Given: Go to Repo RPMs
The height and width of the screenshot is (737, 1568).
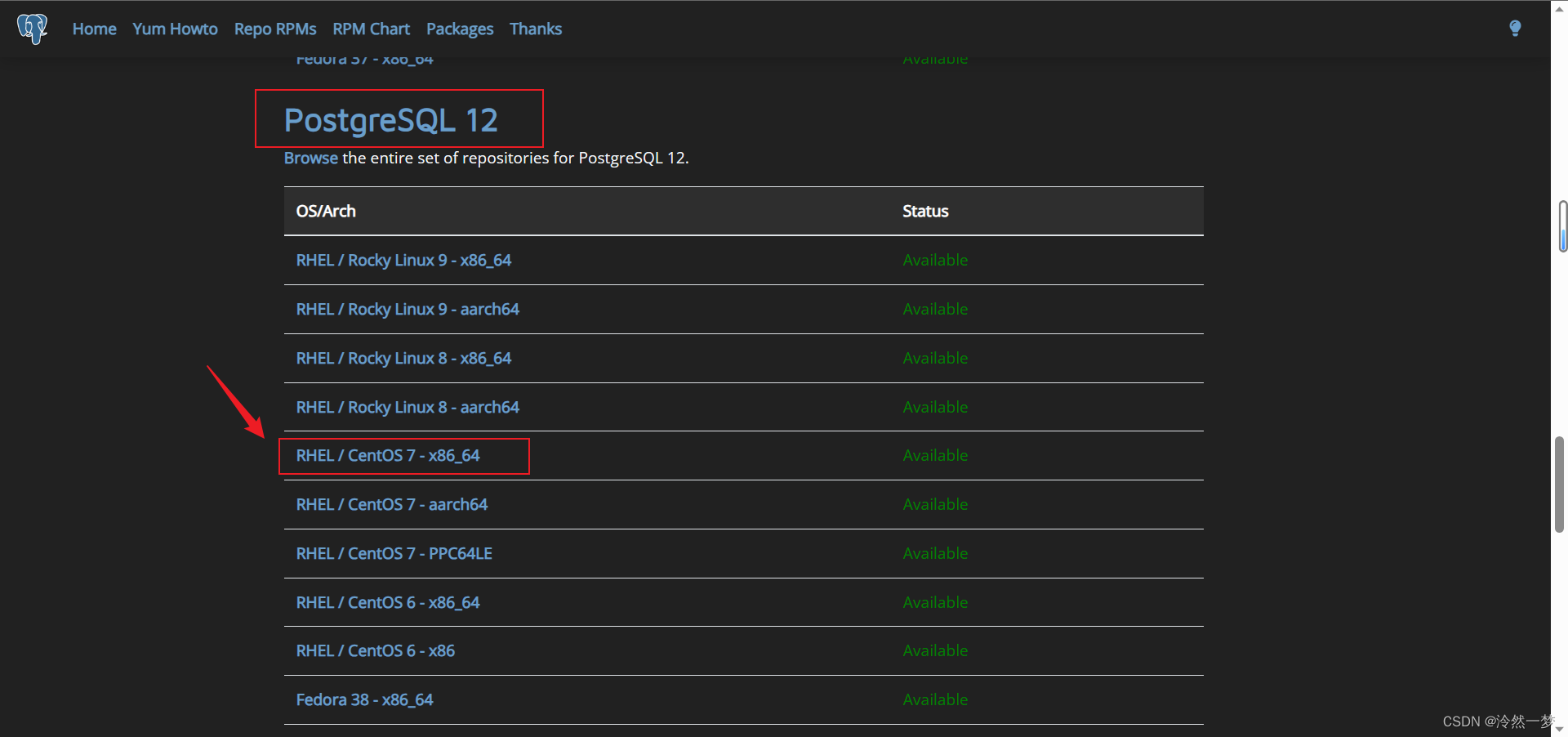Looking at the screenshot, I should click(275, 29).
